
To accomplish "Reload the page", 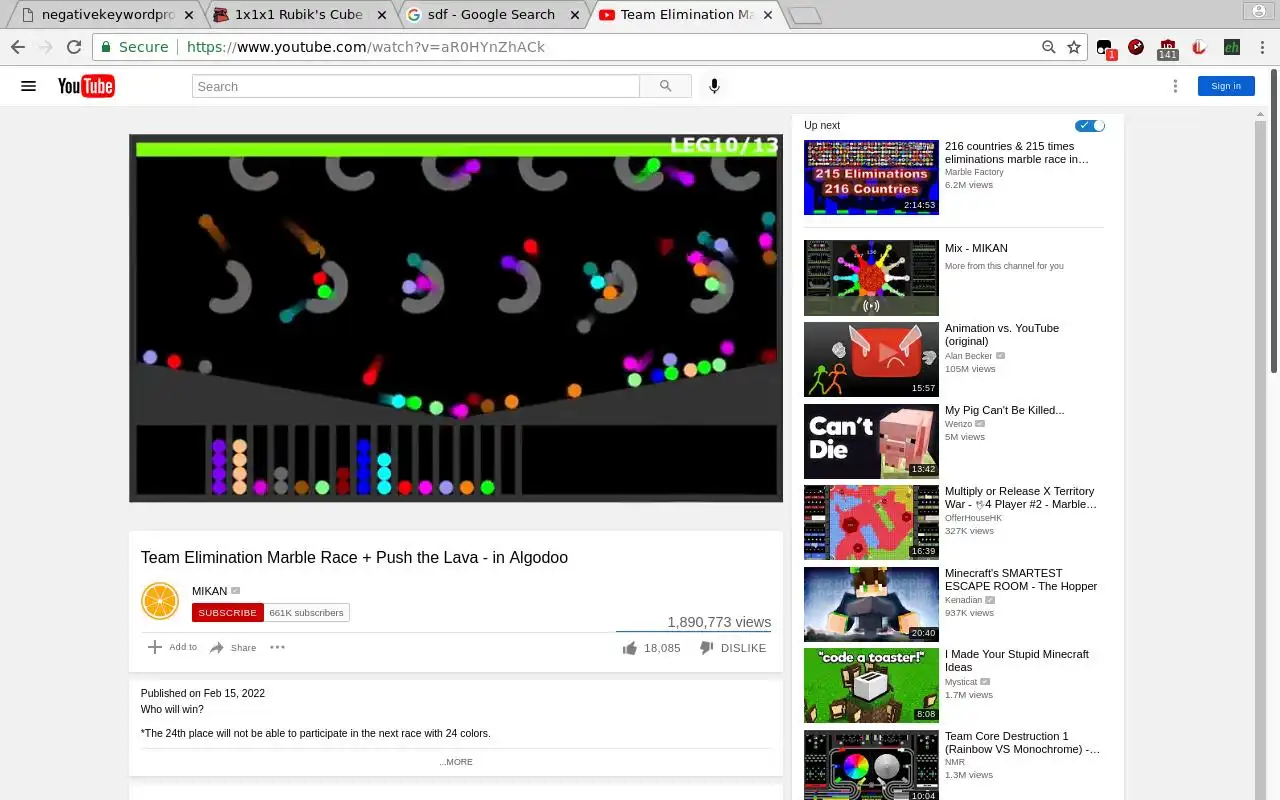I will click(73, 47).
